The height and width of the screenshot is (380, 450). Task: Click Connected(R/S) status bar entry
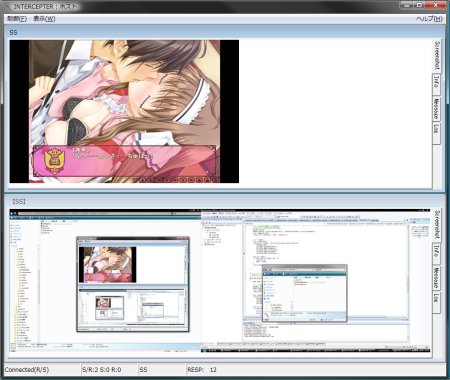click(x=42, y=370)
